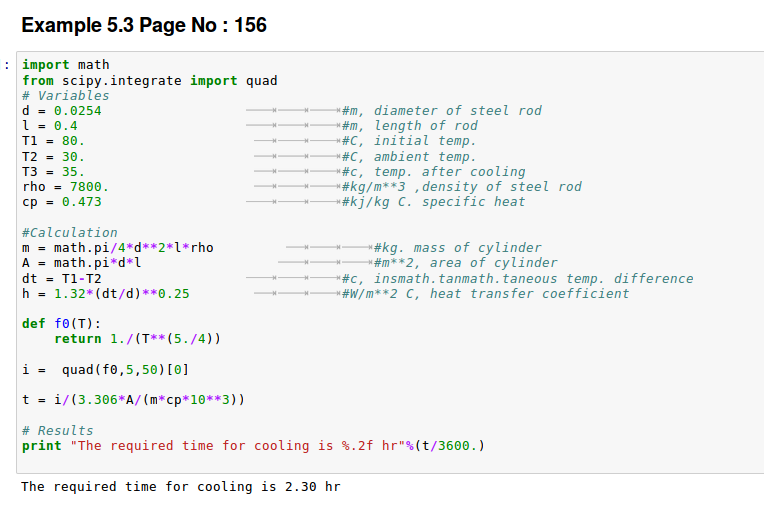The image size is (764, 509).
Task: Click the 'def f0(T):' function definition
Action: [61, 324]
